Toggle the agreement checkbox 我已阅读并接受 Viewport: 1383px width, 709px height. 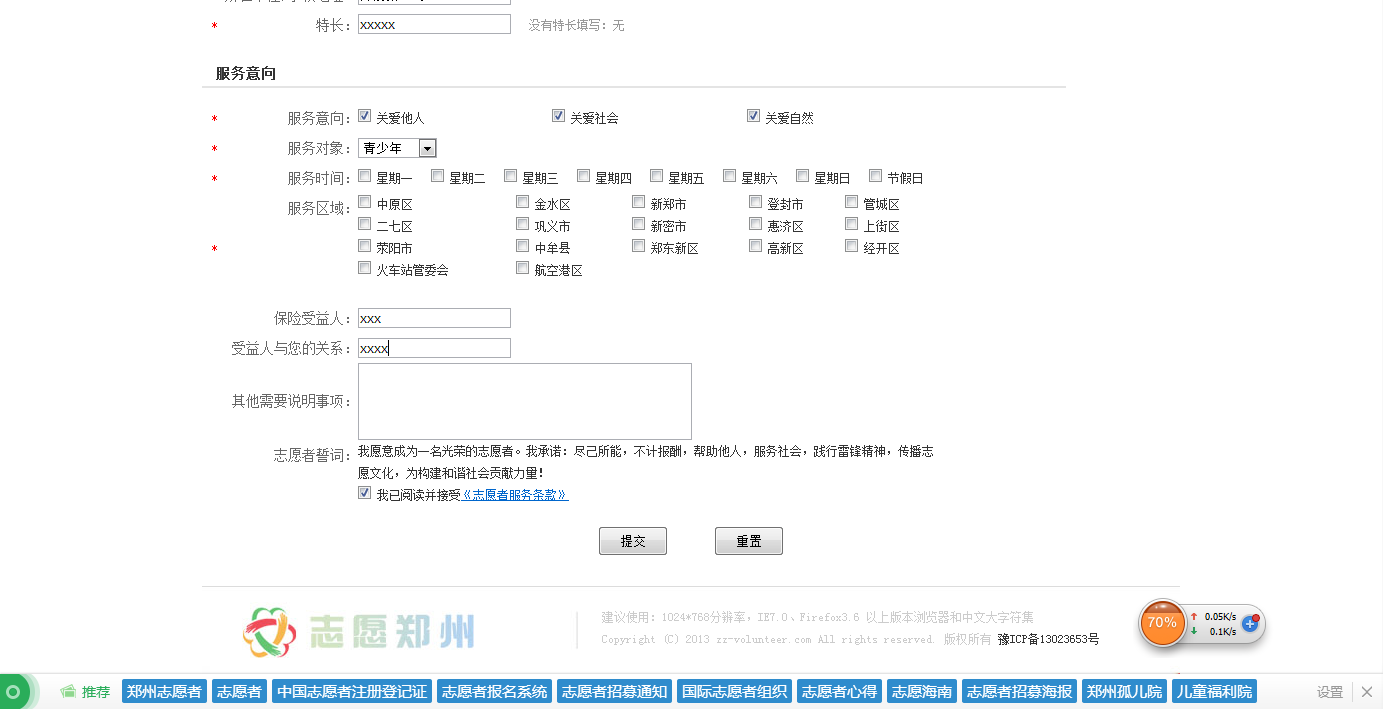365,494
